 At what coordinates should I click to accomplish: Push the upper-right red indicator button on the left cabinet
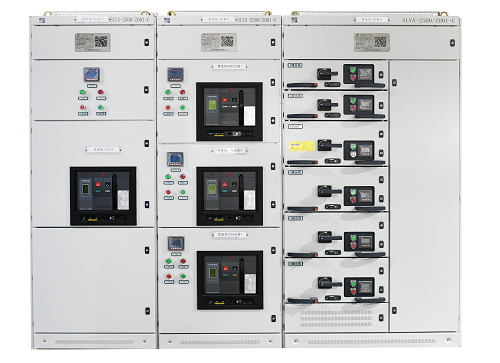(100, 92)
